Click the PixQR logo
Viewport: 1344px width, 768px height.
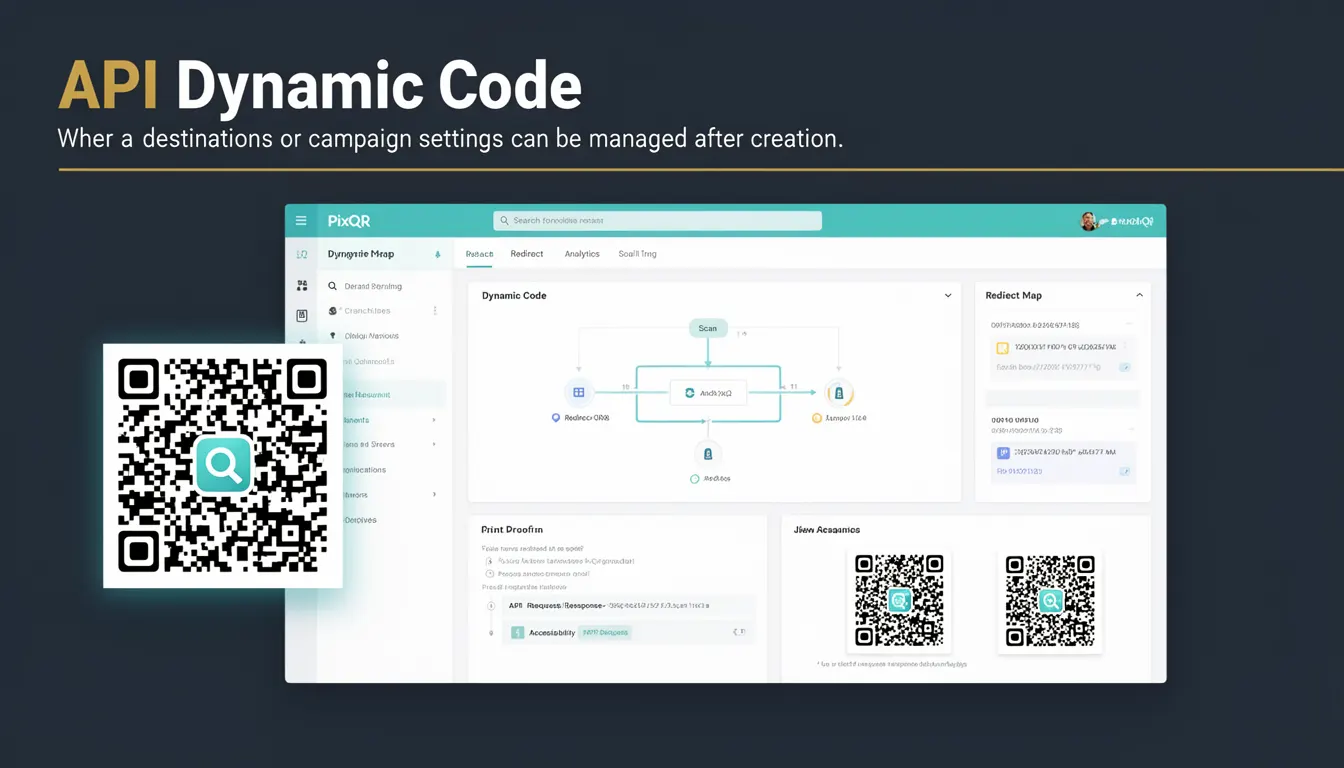coord(348,221)
